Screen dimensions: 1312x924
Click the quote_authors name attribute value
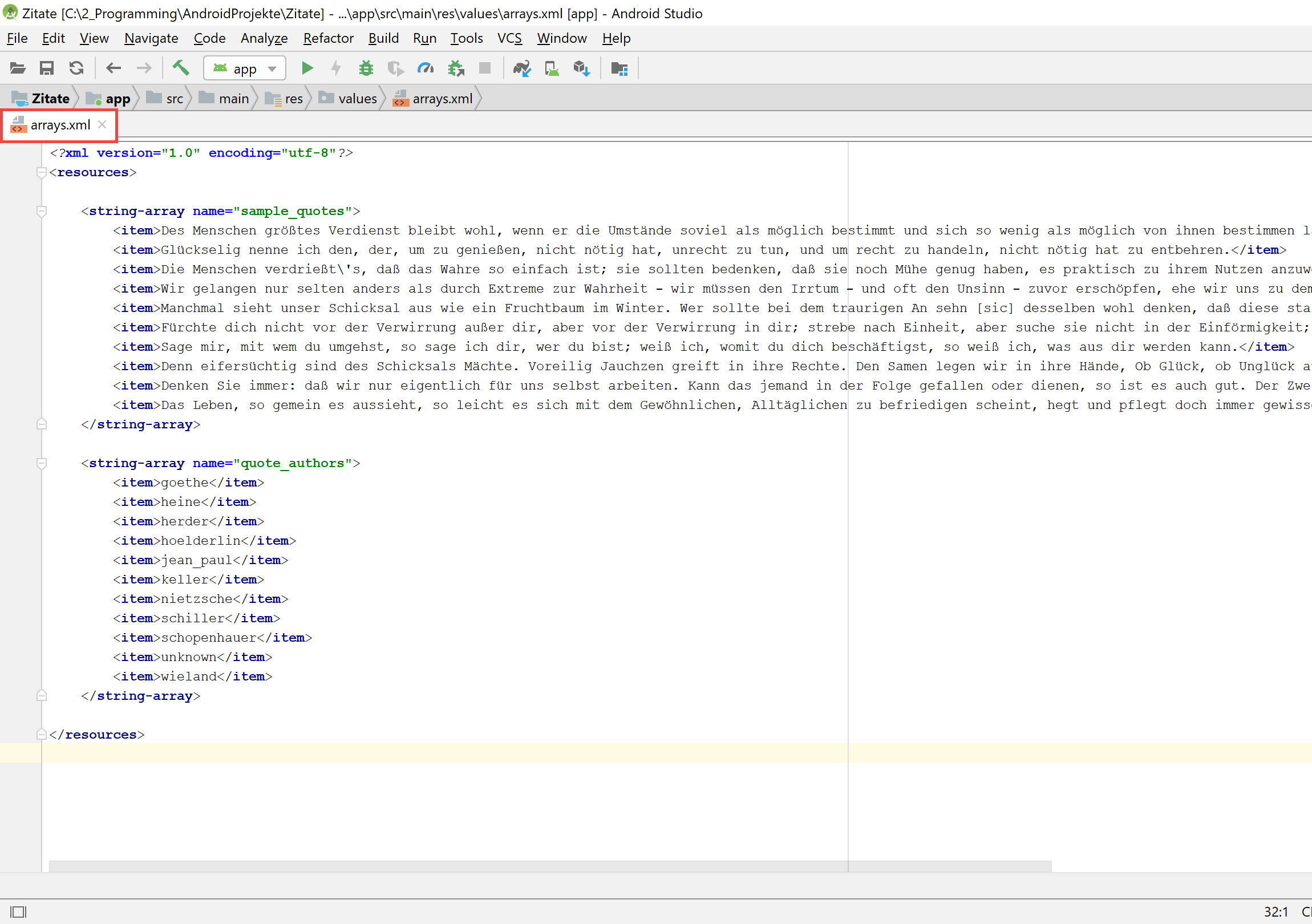pos(293,463)
